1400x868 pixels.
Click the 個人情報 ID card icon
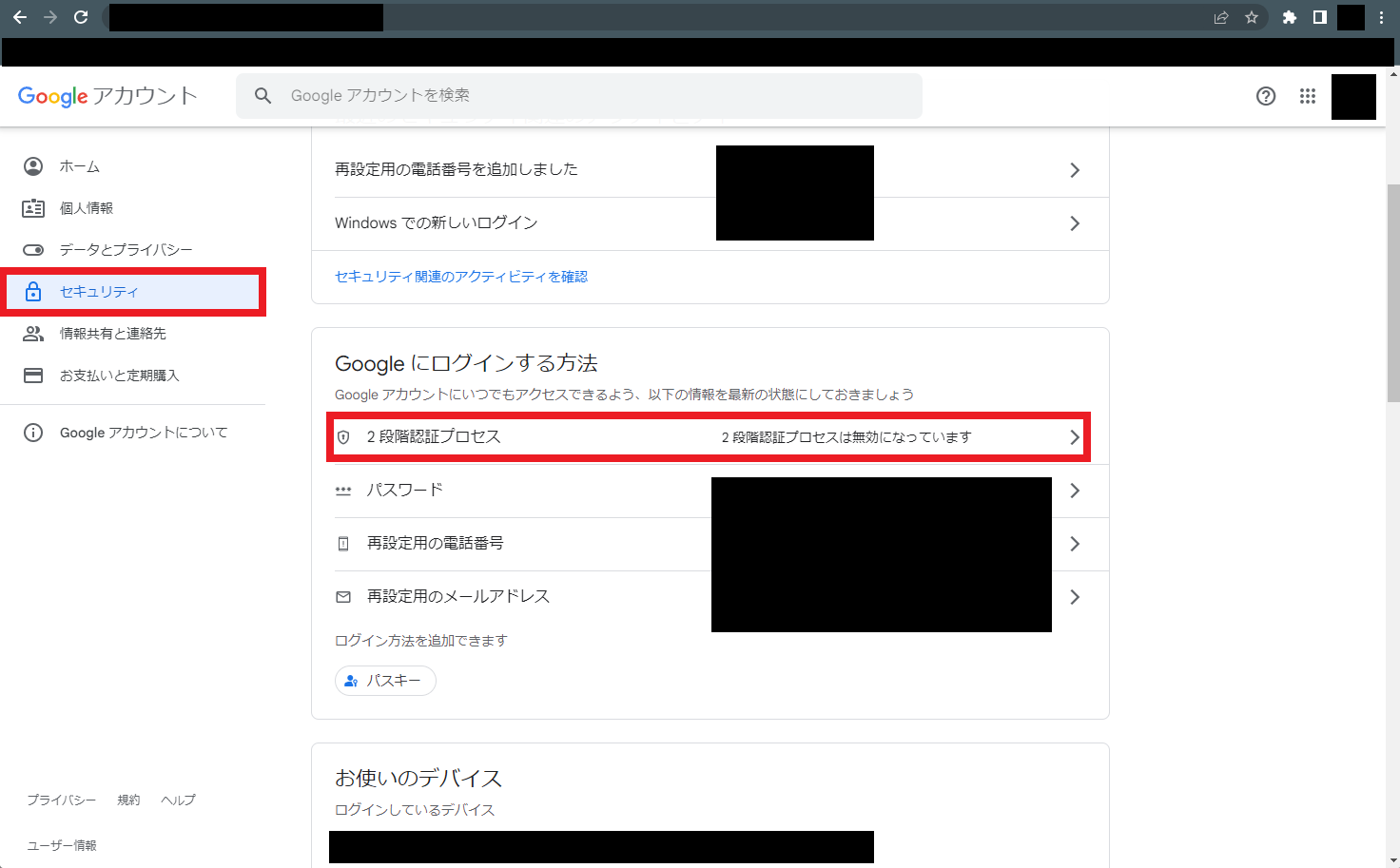[x=33, y=208]
